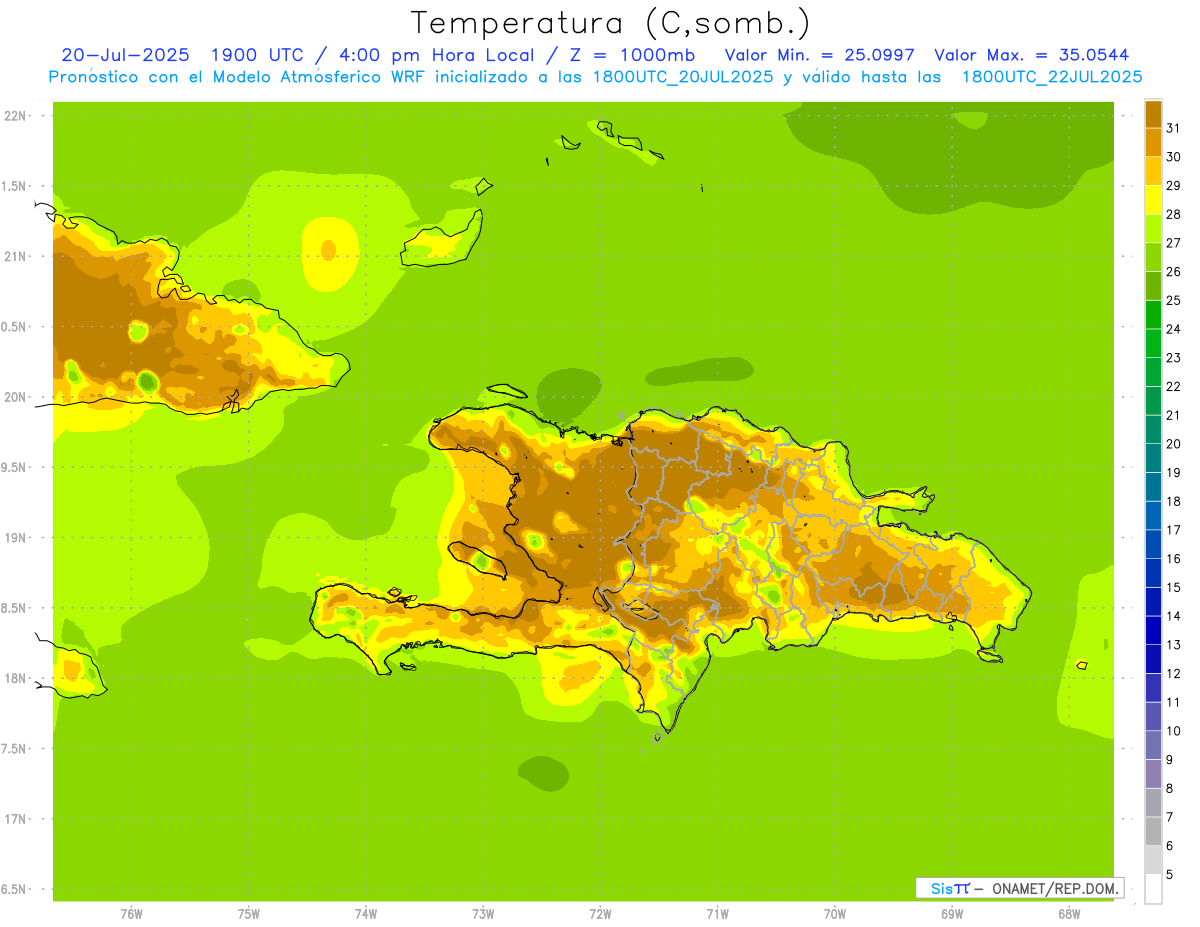This screenshot has width=1200, height=927.
Task: Click the SisPI – ONAMET/REP.DOM. watermark label
Action: point(1019,888)
